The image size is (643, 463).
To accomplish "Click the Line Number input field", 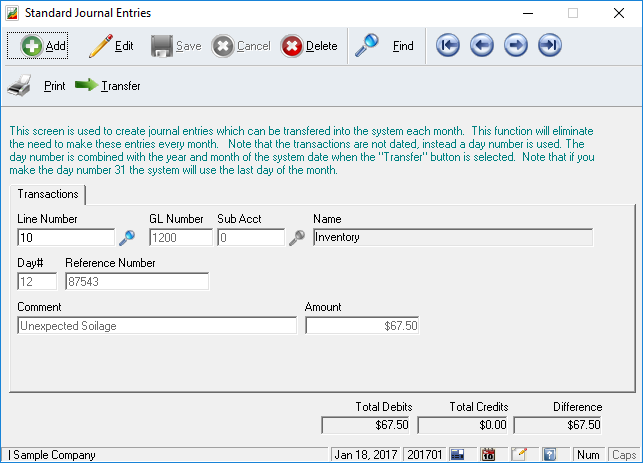I will pos(66,238).
